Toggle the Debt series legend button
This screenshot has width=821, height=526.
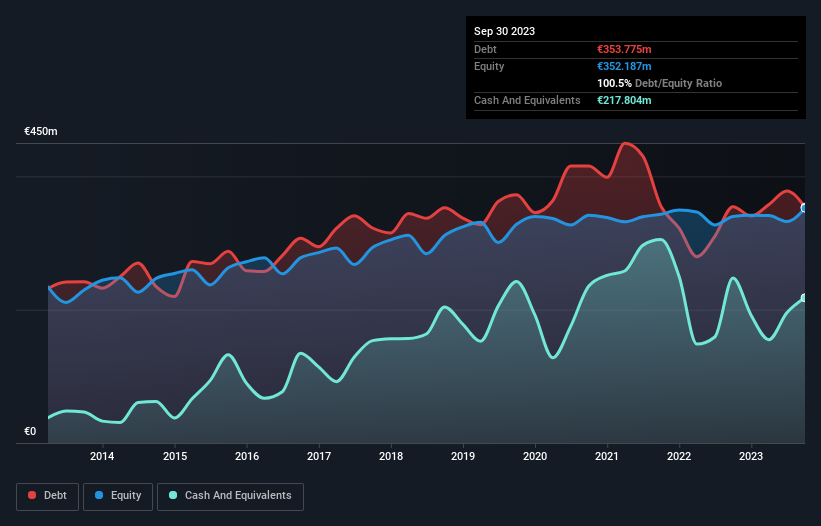coord(47,496)
